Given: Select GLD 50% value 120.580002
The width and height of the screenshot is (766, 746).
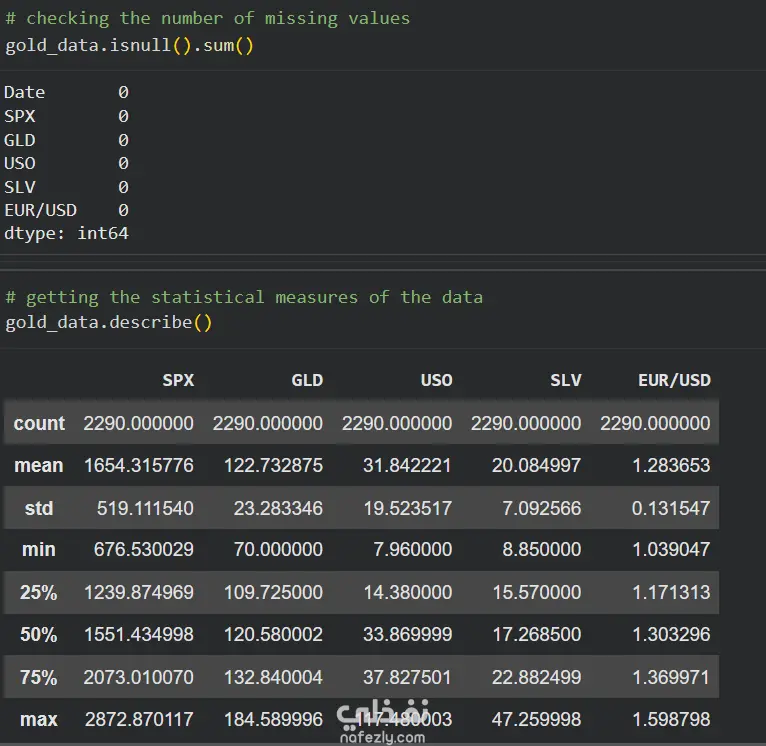Looking at the screenshot, I should pos(274,635).
